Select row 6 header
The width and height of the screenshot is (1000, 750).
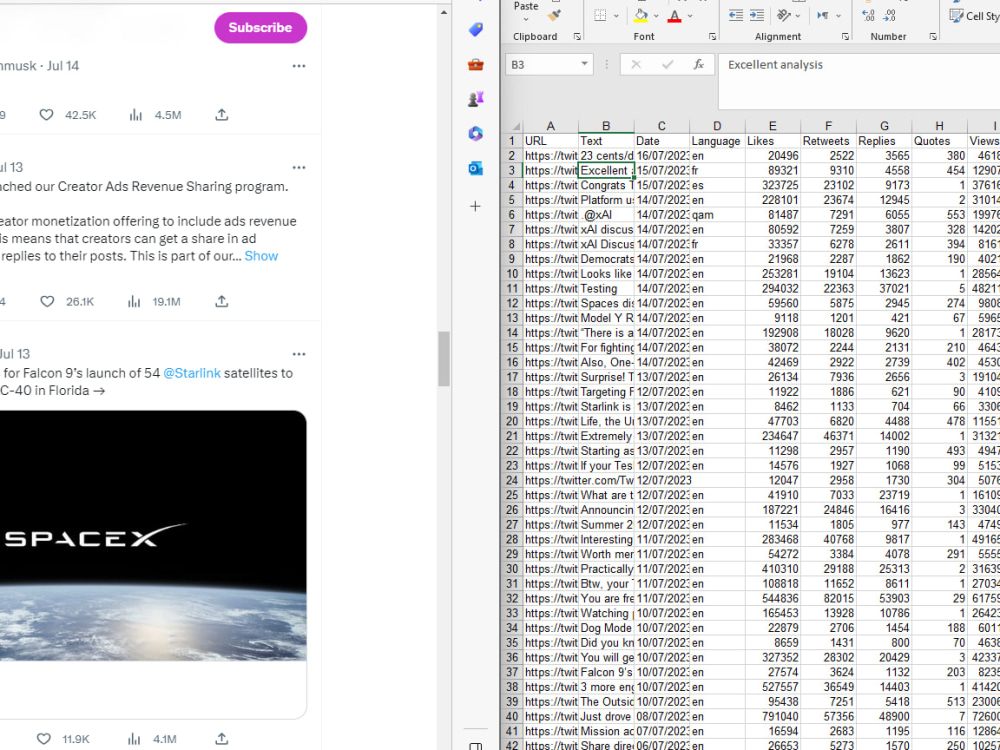coord(511,215)
